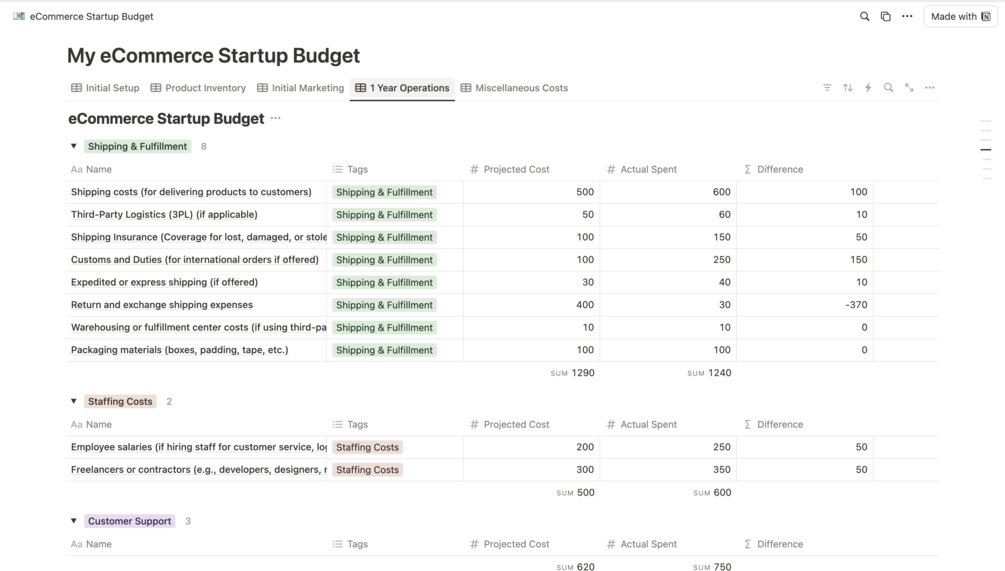Click the database search magnifier icon
Image resolution: width=1005 pixels, height=571 pixels.
click(x=888, y=88)
